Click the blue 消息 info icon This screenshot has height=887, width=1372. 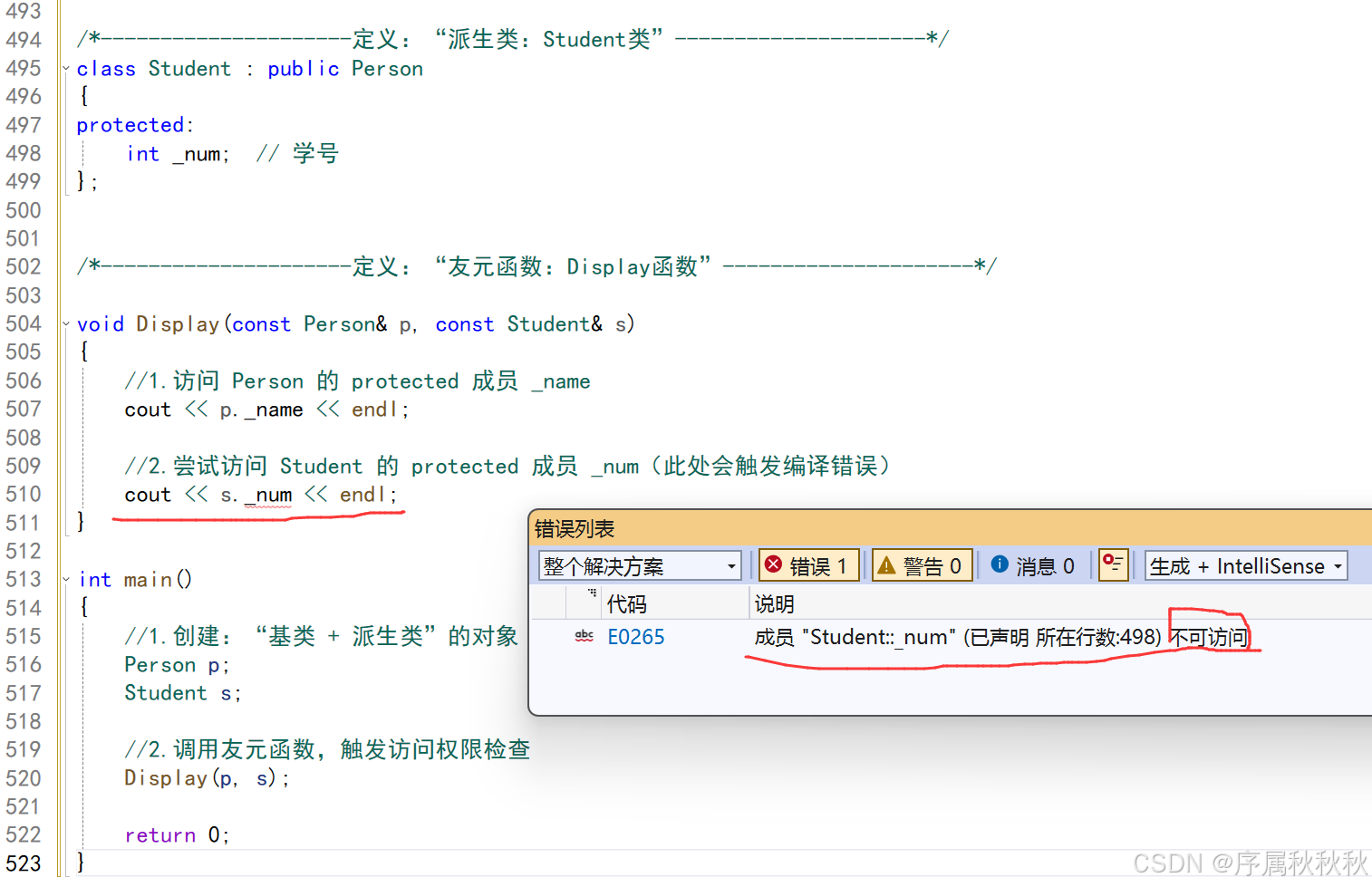pyautogui.click(x=1000, y=564)
